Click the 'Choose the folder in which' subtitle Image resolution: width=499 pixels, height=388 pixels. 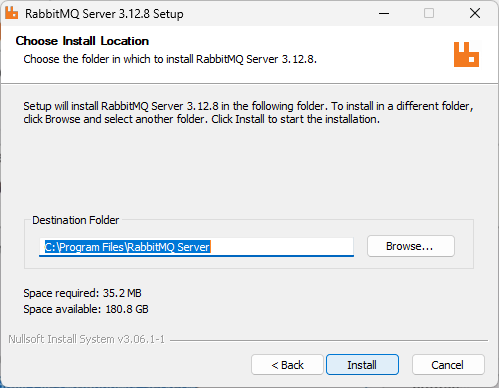[170, 59]
